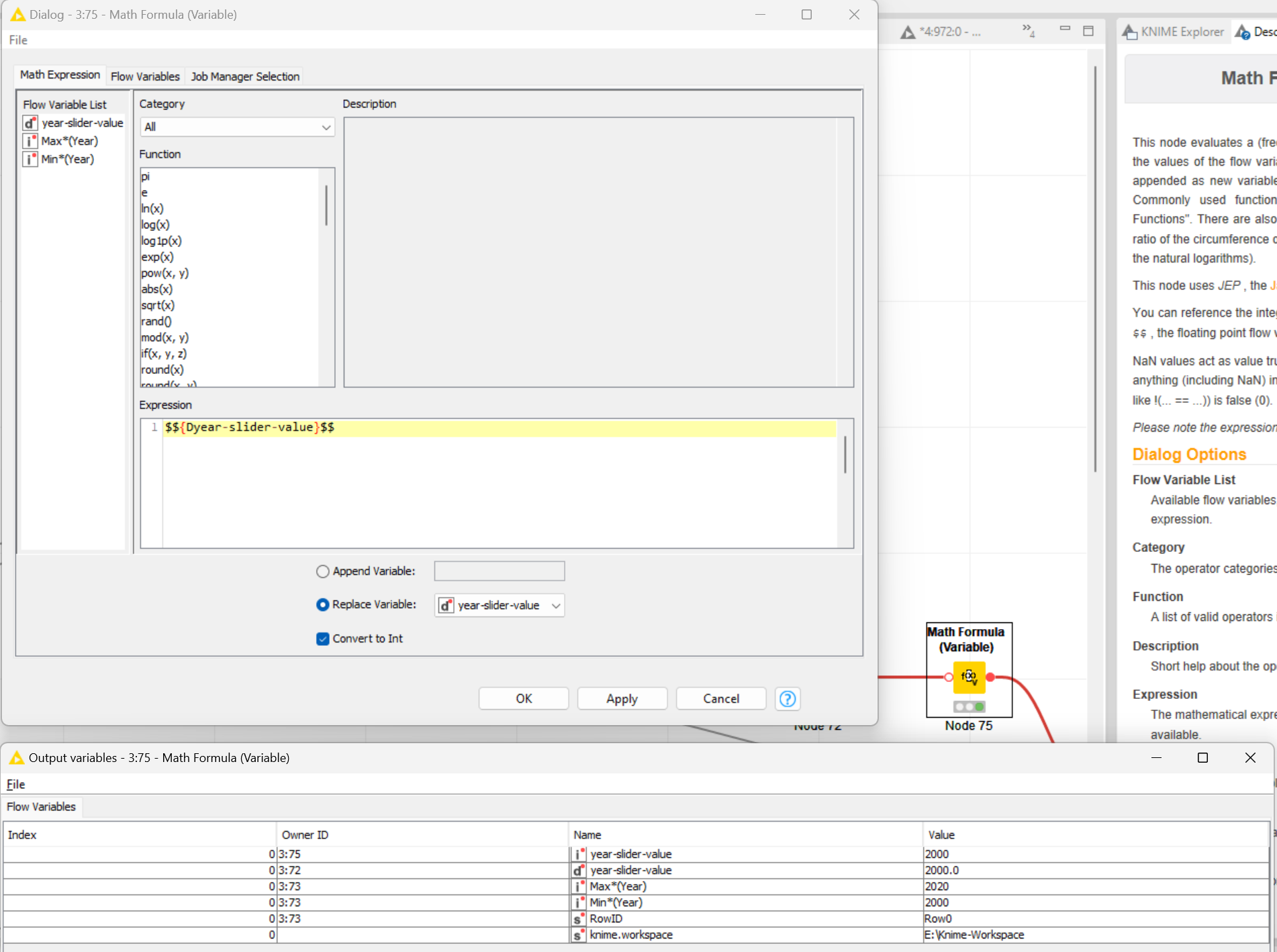The image size is (1277, 952).
Task: Click the workflow editor tab icon *4:972:0
Action: (x=908, y=32)
